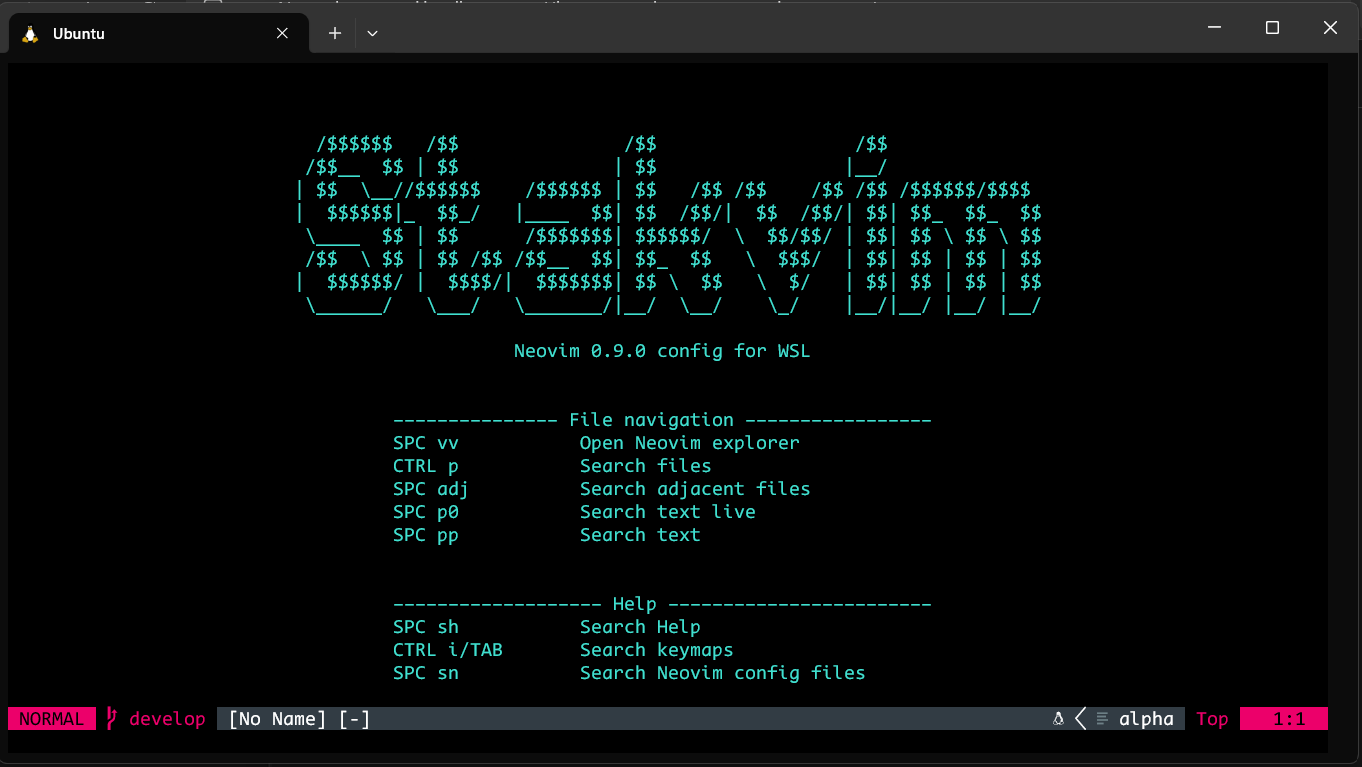1362x767 pixels.
Task: Click the SPC pp shortcut text
Action: 426,534
